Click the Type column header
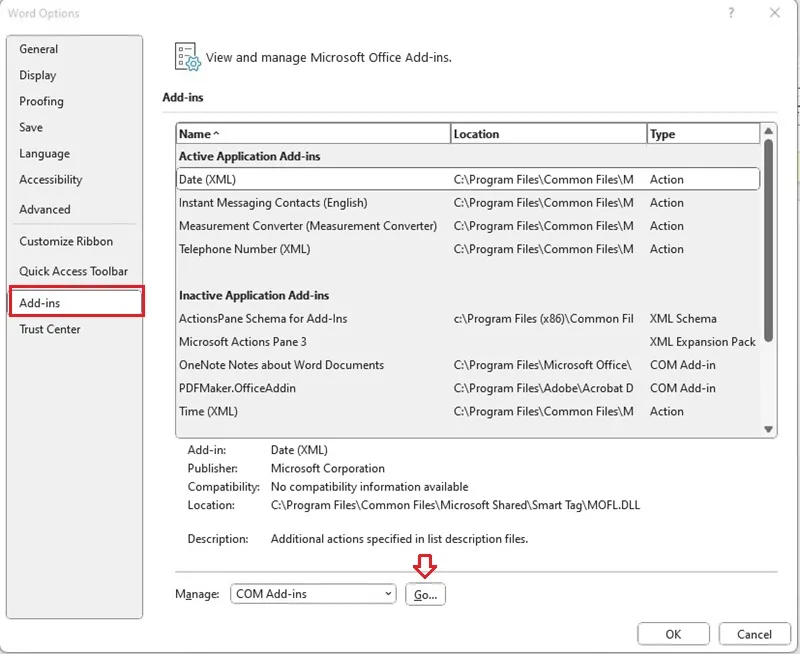Image resolution: width=800 pixels, height=654 pixels. click(x=704, y=134)
